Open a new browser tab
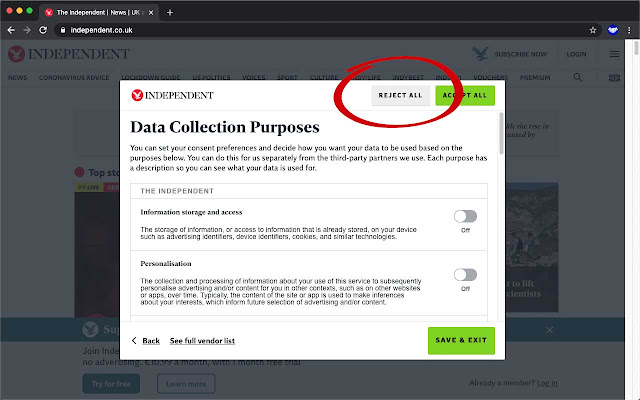640x400 pixels. (170, 13)
